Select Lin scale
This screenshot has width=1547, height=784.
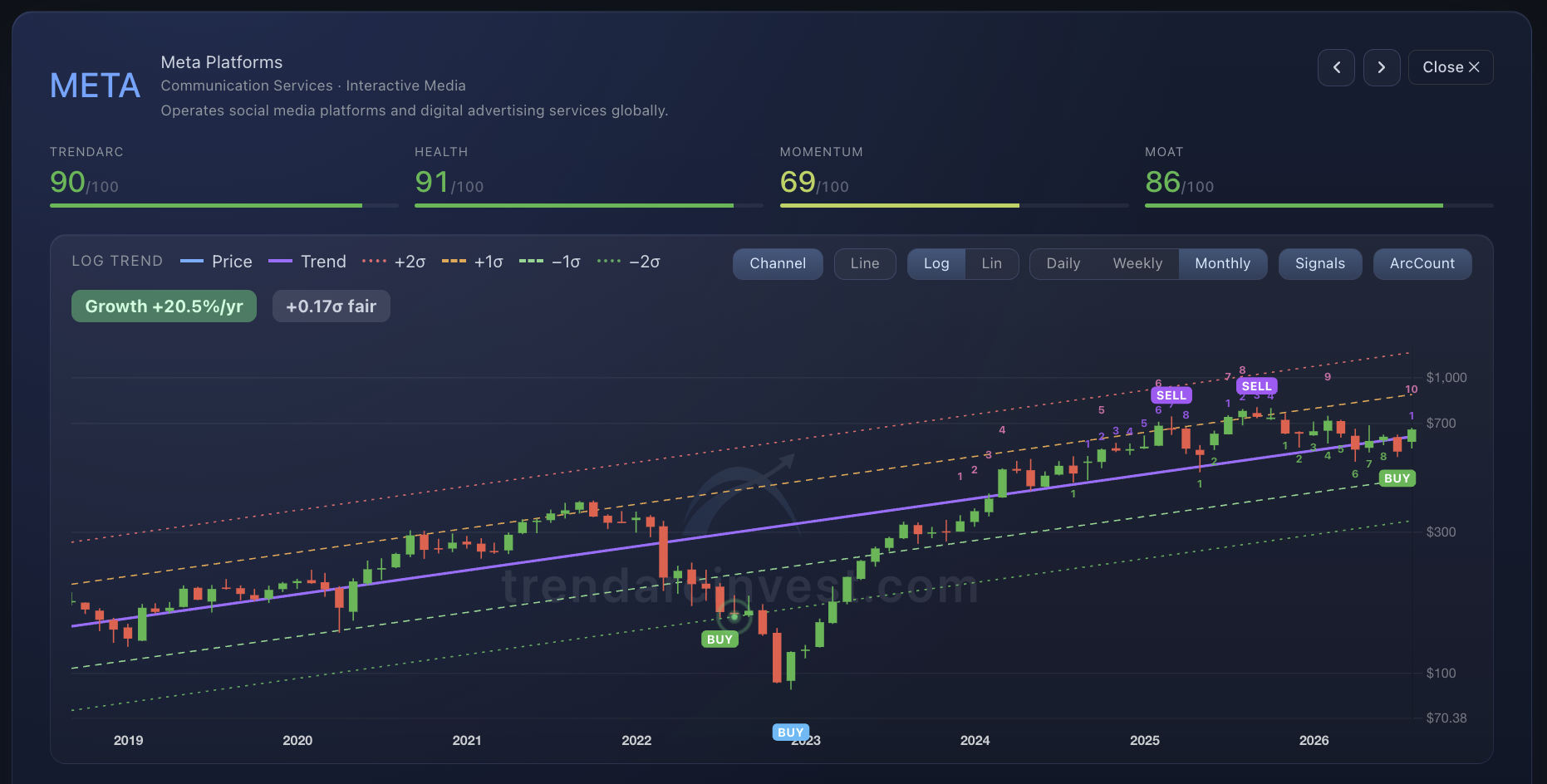(x=992, y=263)
